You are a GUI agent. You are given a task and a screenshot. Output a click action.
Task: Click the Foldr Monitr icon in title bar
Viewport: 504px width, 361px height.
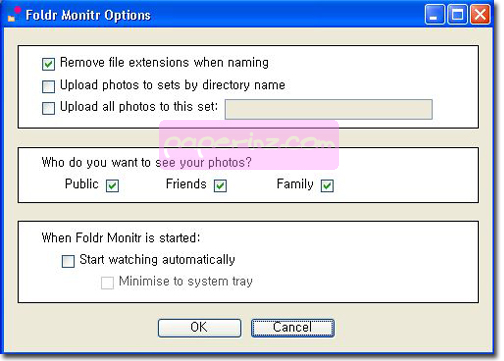click(x=14, y=14)
